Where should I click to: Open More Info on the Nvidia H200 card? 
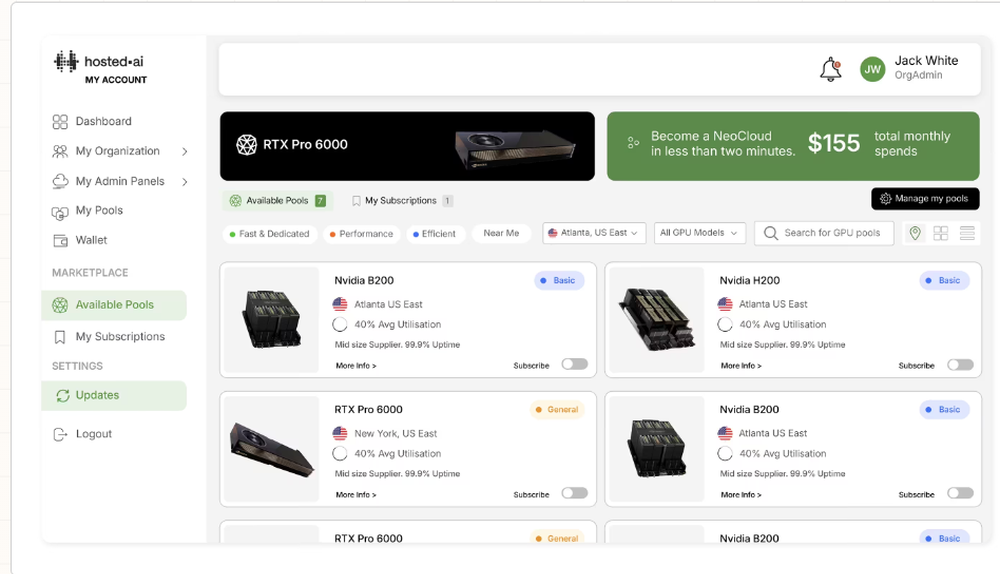tap(741, 366)
